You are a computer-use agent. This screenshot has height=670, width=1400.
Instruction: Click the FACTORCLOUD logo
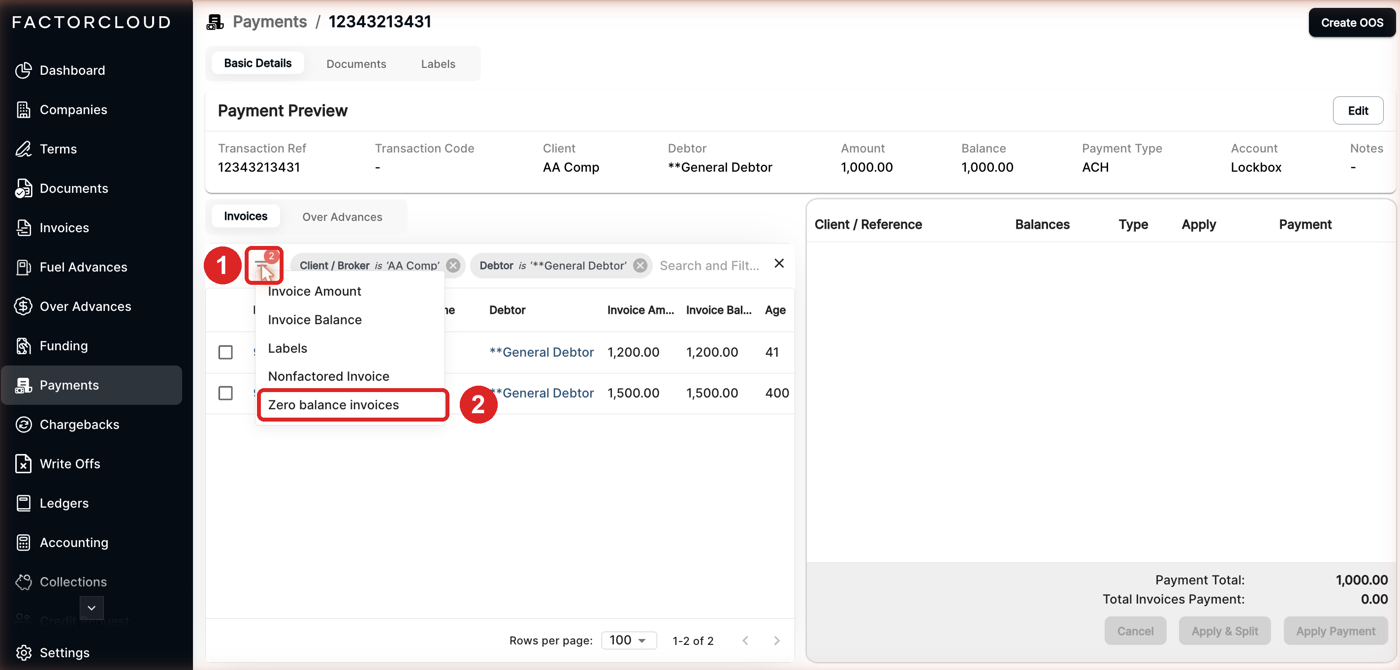[x=91, y=22]
